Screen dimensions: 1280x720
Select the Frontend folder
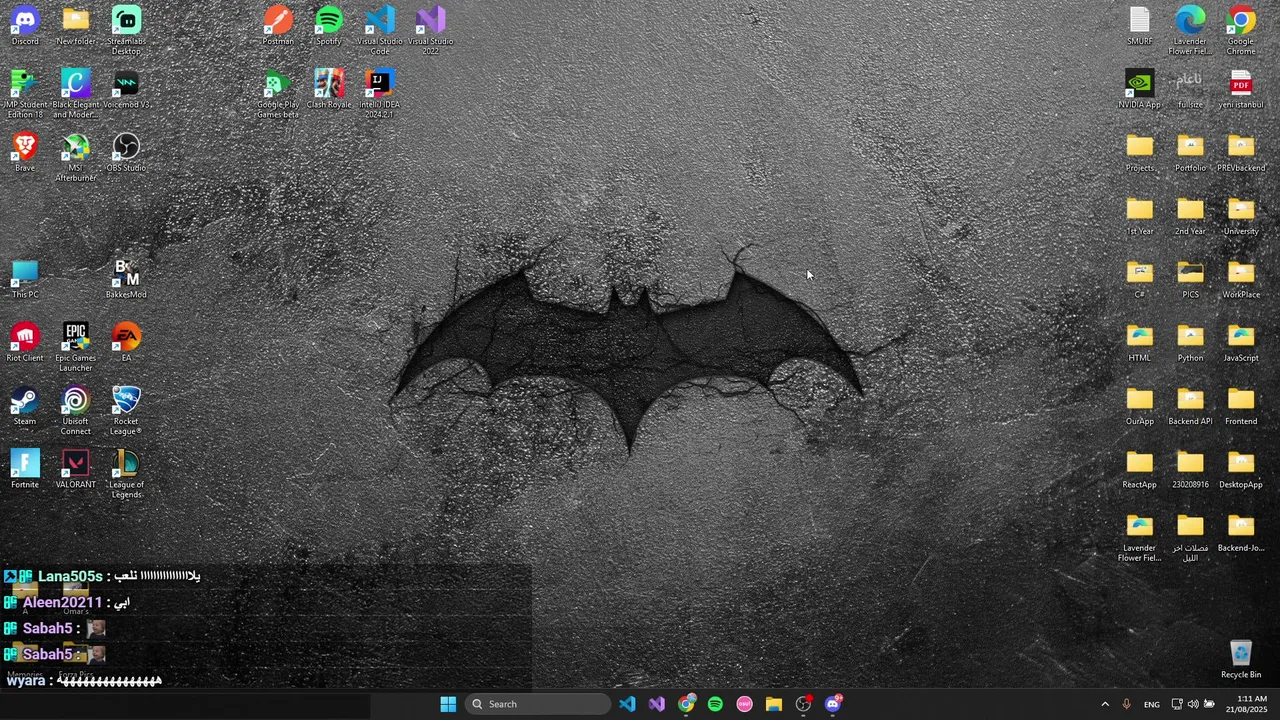point(1241,406)
